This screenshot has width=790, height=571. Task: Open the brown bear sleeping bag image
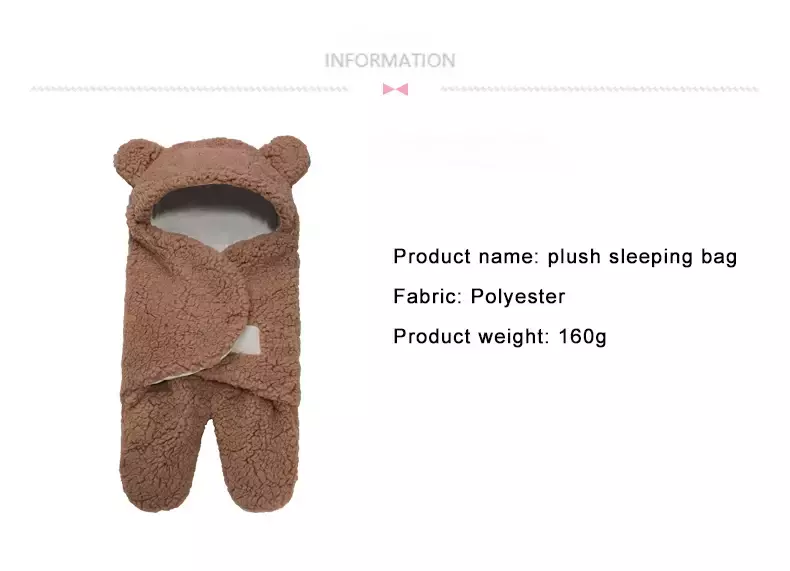coord(212,324)
